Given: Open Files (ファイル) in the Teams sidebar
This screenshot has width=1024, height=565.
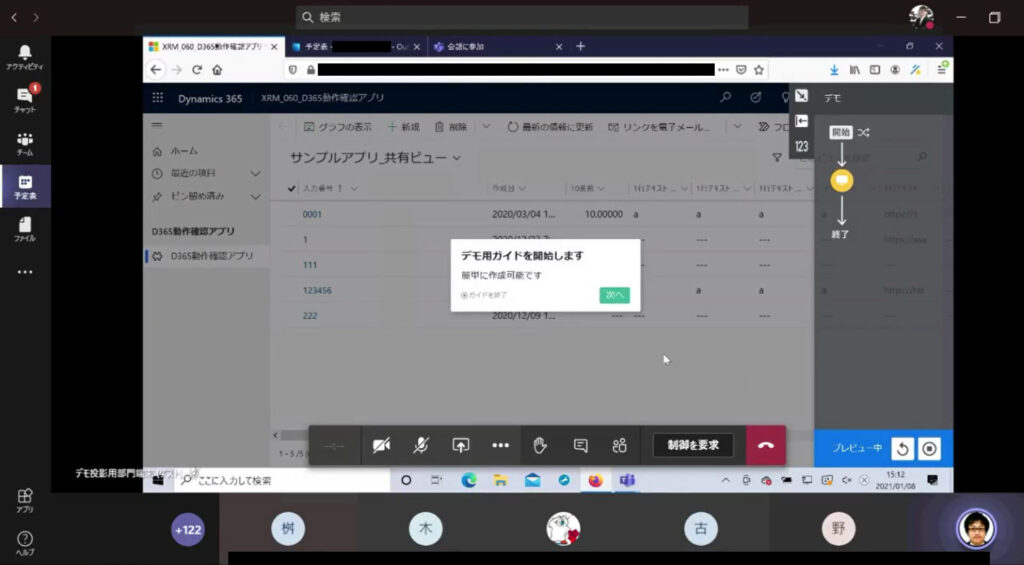Looking at the screenshot, I should coord(25,229).
